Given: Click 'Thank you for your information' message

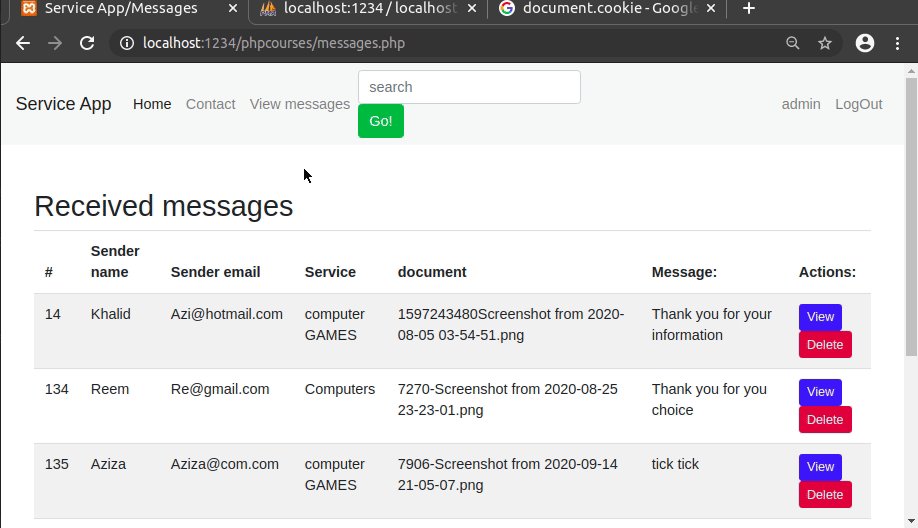Looking at the screenshot, I should [712, 325].
